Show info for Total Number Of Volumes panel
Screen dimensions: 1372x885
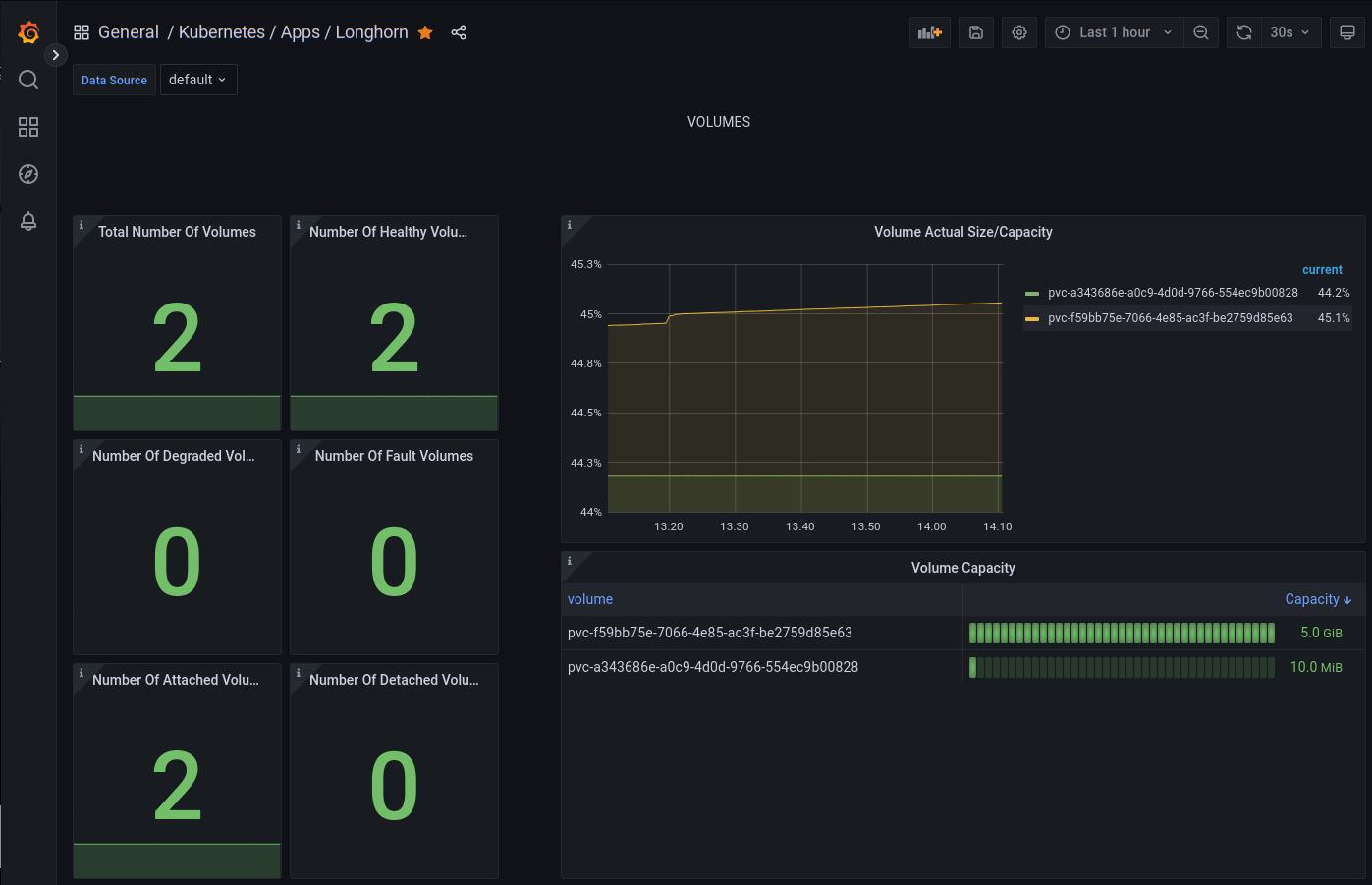[82, 225]
